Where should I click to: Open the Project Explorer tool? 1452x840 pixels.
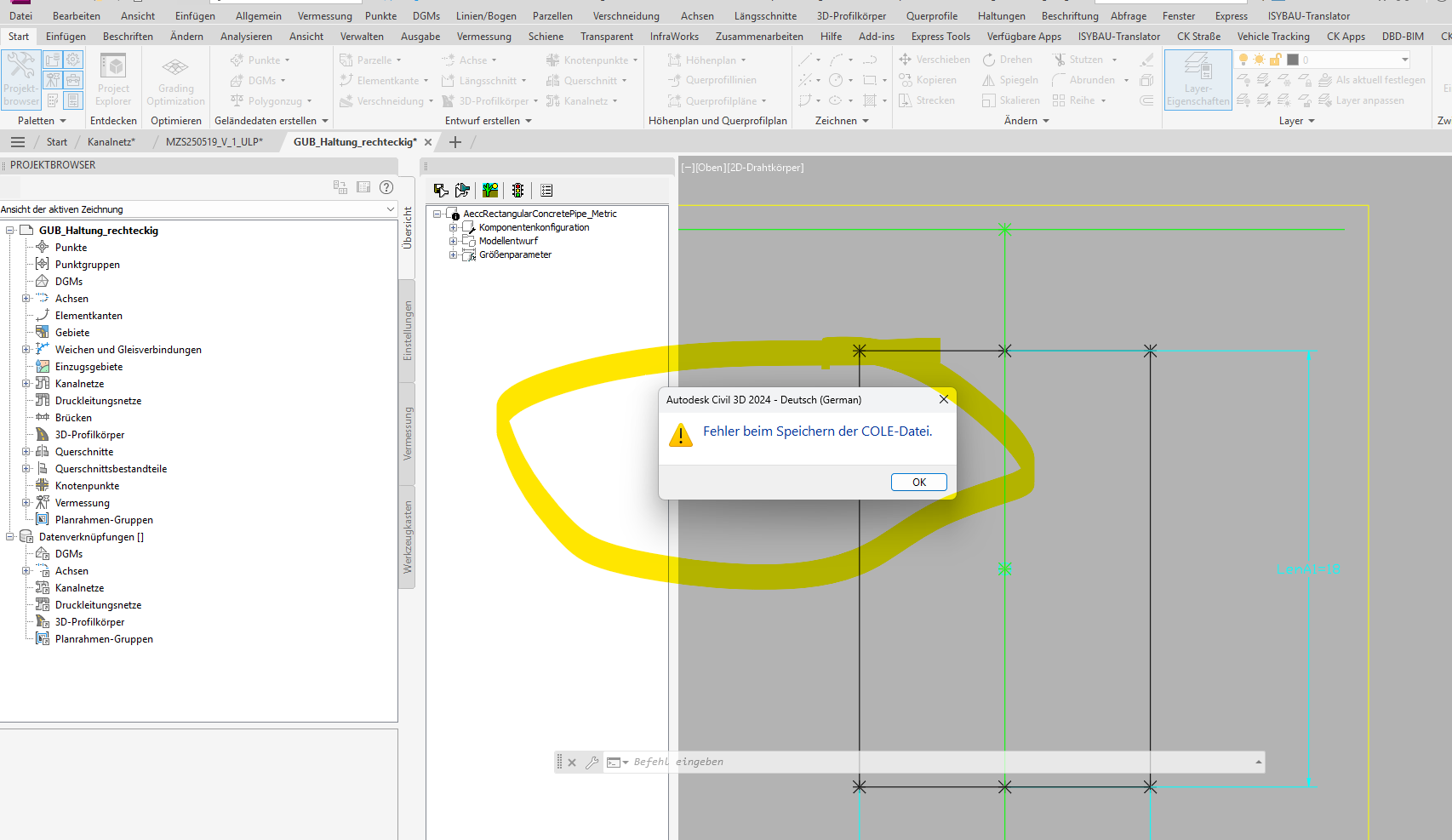click(x=113, y=80)
